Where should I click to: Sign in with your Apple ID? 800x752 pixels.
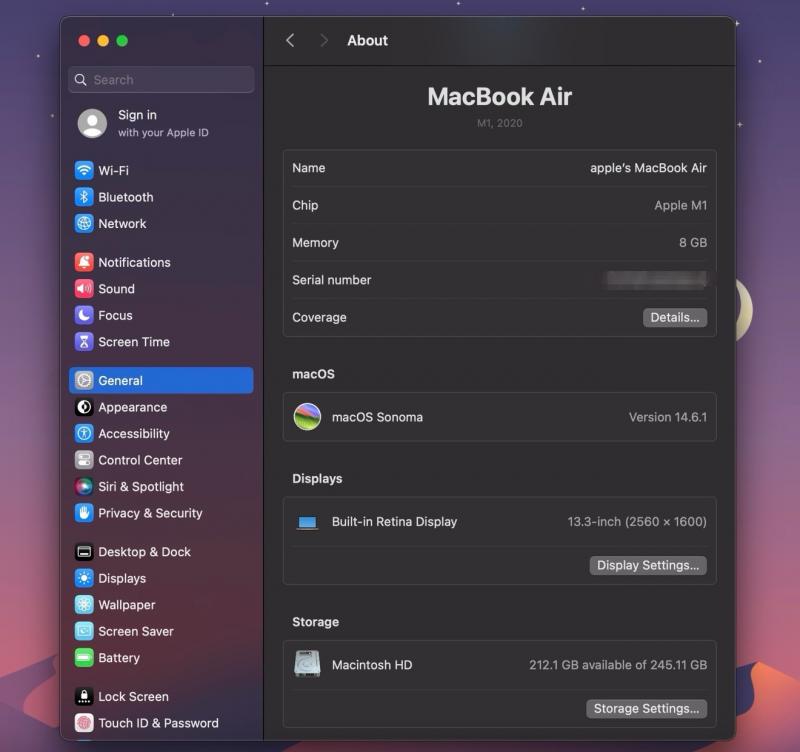pos(161,123)
